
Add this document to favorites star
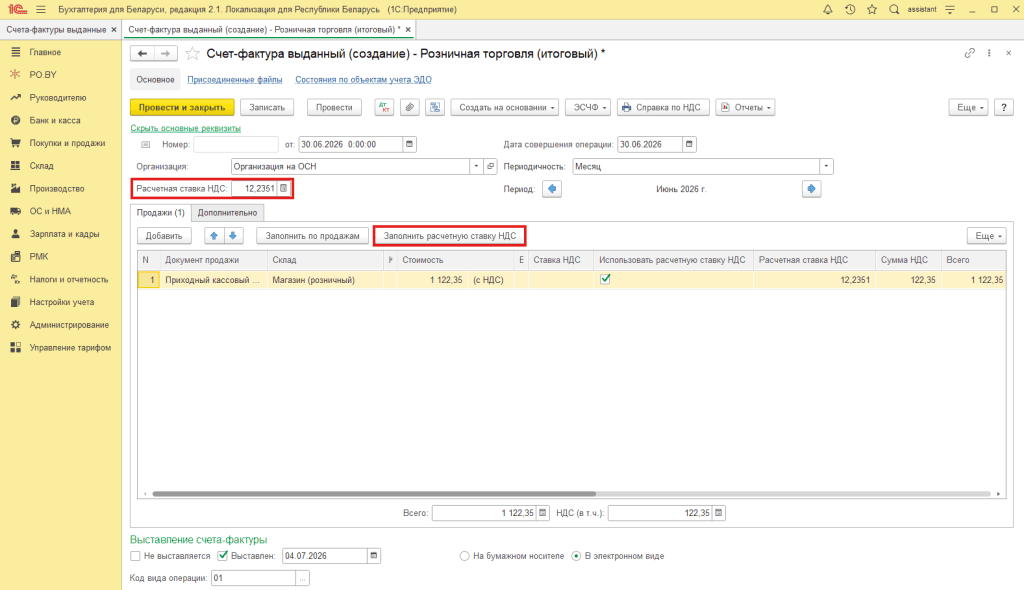(x=192, y=54)
